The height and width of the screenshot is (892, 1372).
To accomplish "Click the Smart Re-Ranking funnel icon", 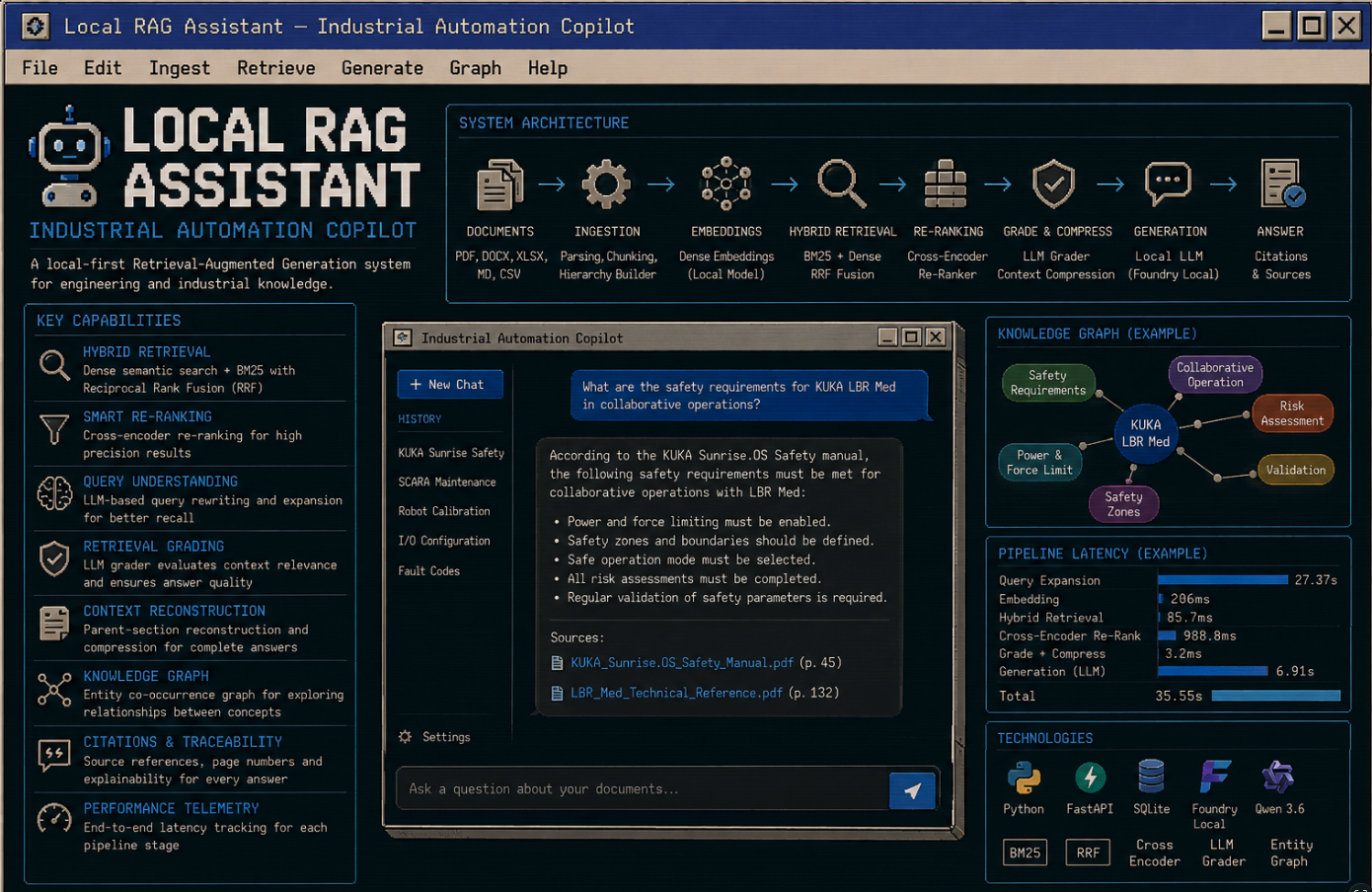I will click(x=54, y=430).
